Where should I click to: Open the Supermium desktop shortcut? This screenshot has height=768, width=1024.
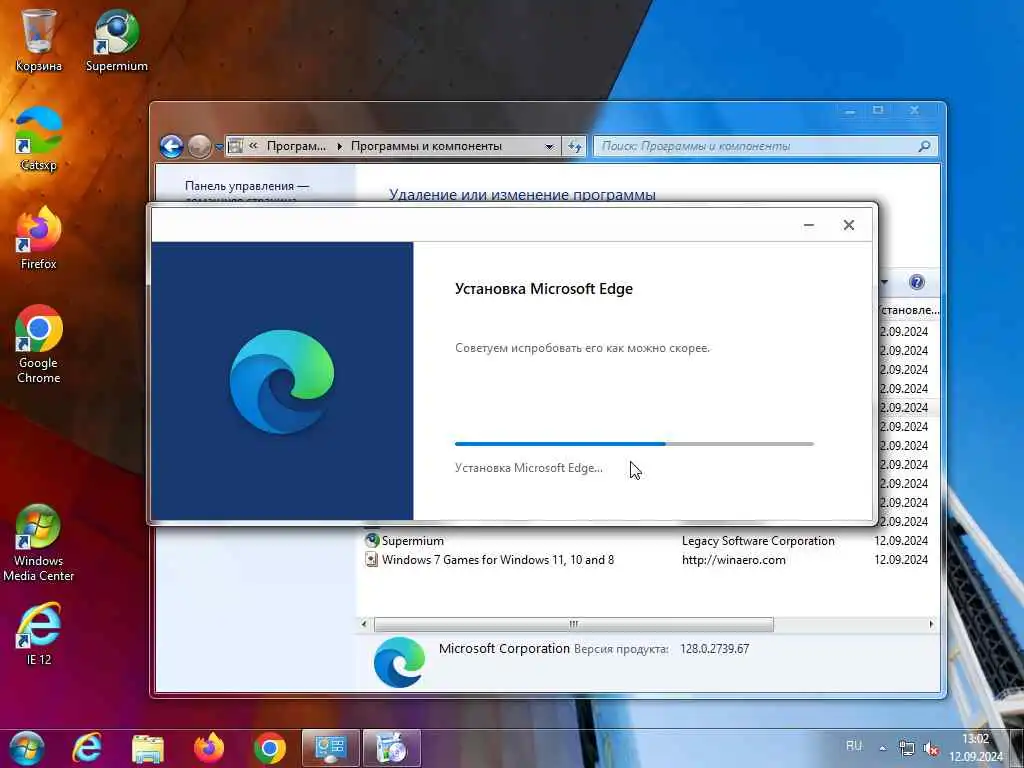pyautogui.click(x=116, y=39)
